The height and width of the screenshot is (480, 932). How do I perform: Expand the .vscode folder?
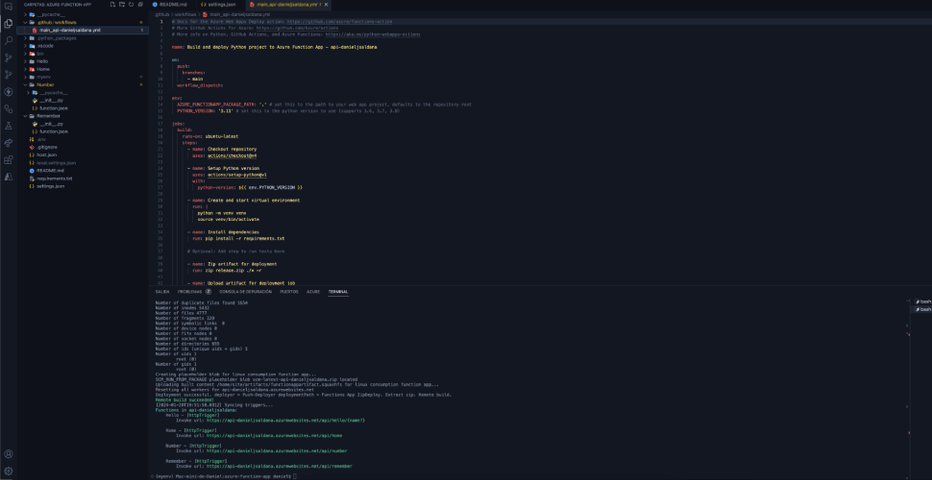coord(83,46)
